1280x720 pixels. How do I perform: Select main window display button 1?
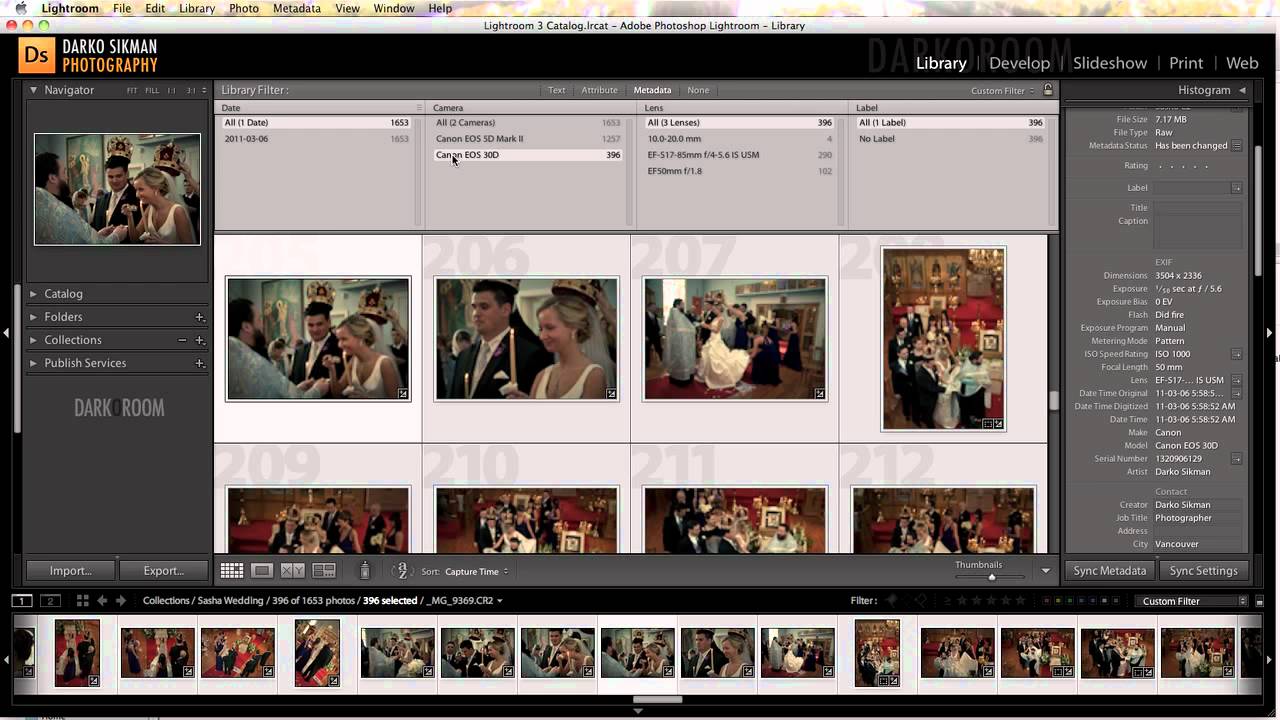tap(21, 601)
